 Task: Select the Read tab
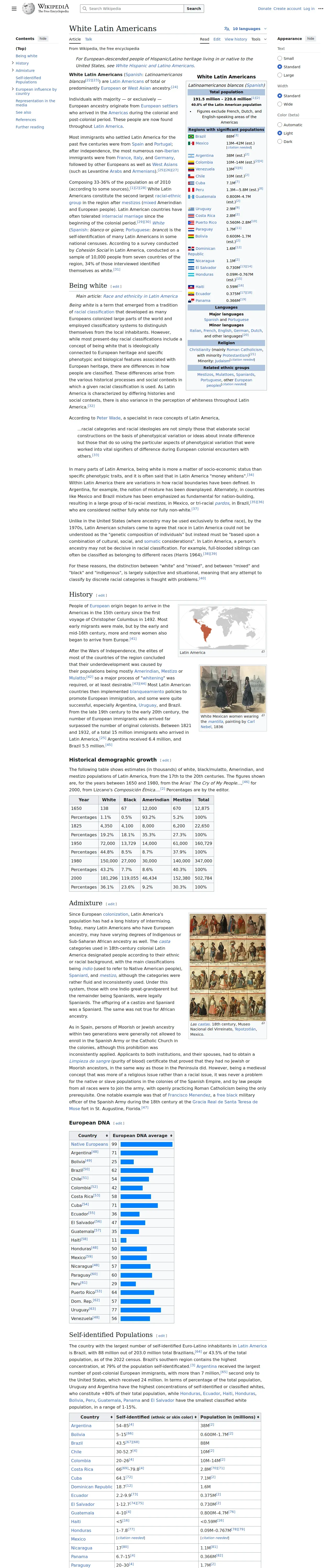[x=204, y=39]
